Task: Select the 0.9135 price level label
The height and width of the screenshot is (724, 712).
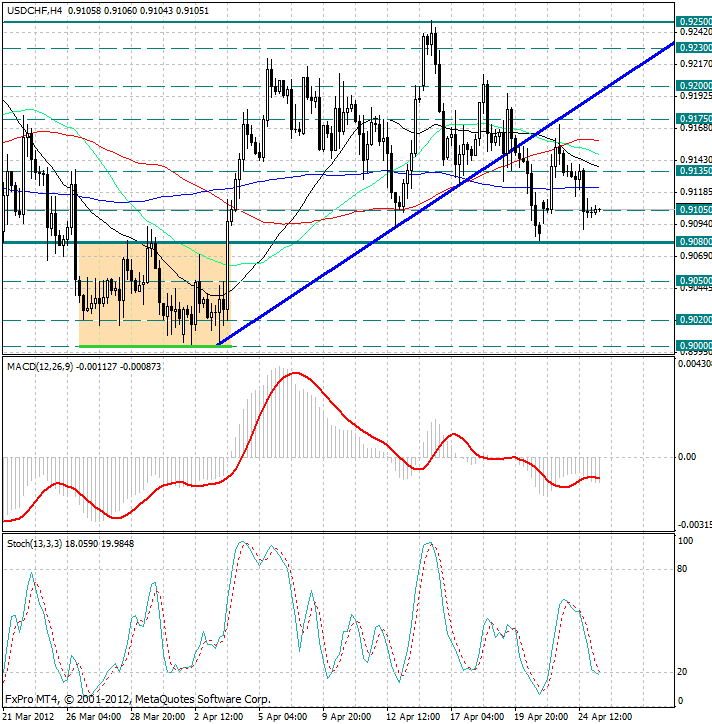Action: pyautogui.click(x=695, y=170)
